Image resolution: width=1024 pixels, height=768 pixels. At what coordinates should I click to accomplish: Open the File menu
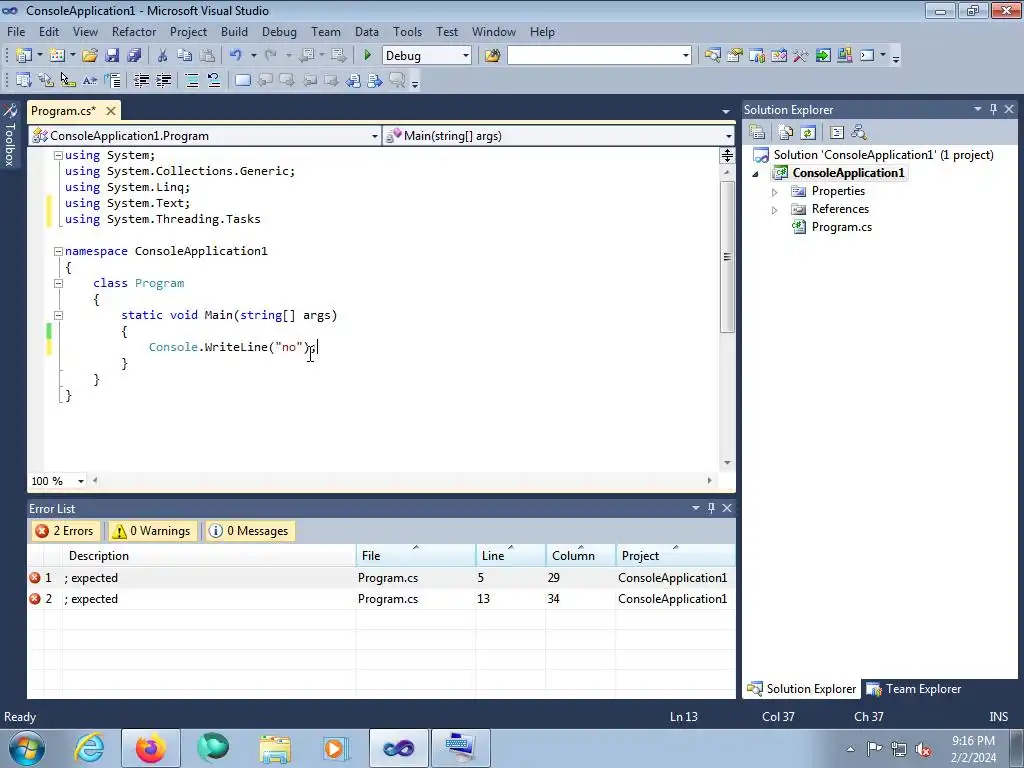click(x=16, y=31)
